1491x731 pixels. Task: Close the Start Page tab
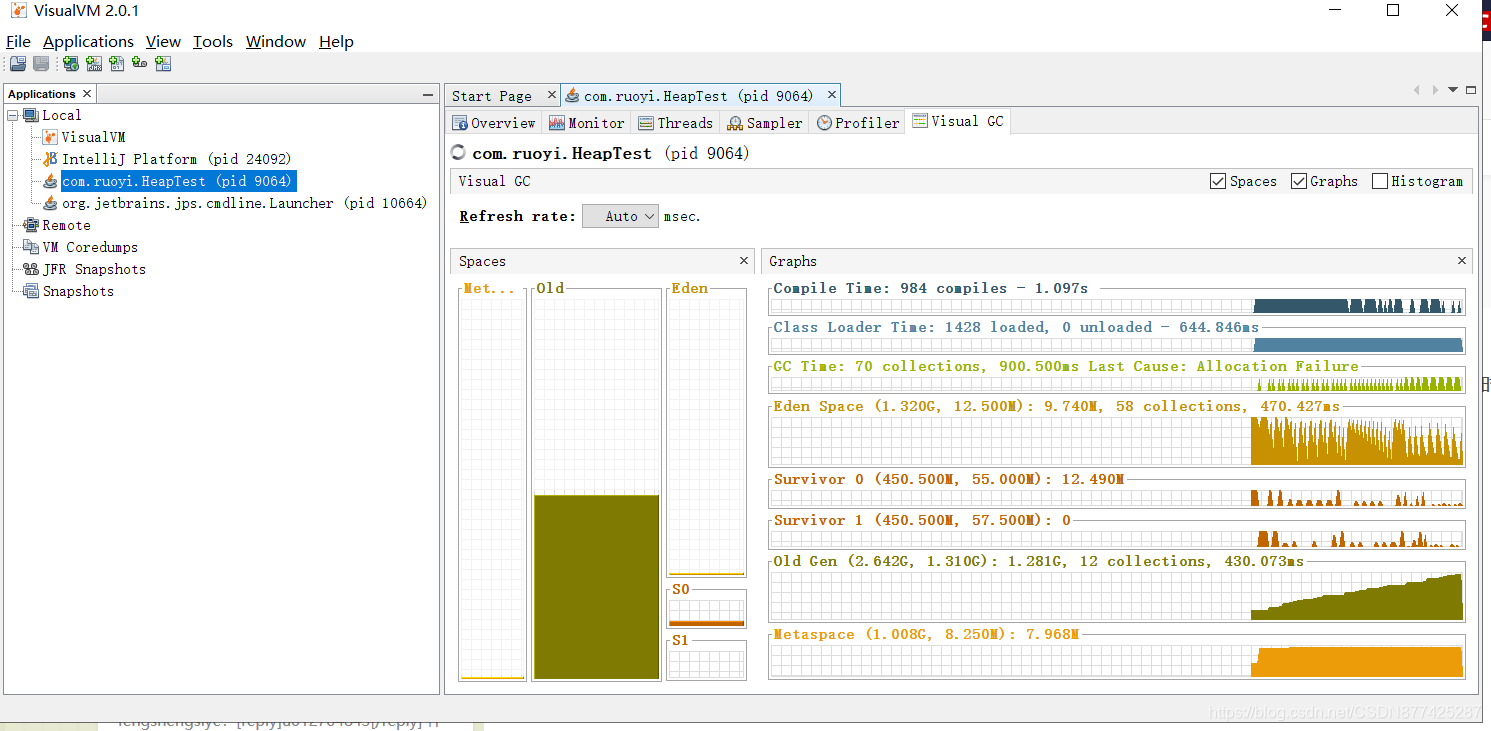coord(551,95)
